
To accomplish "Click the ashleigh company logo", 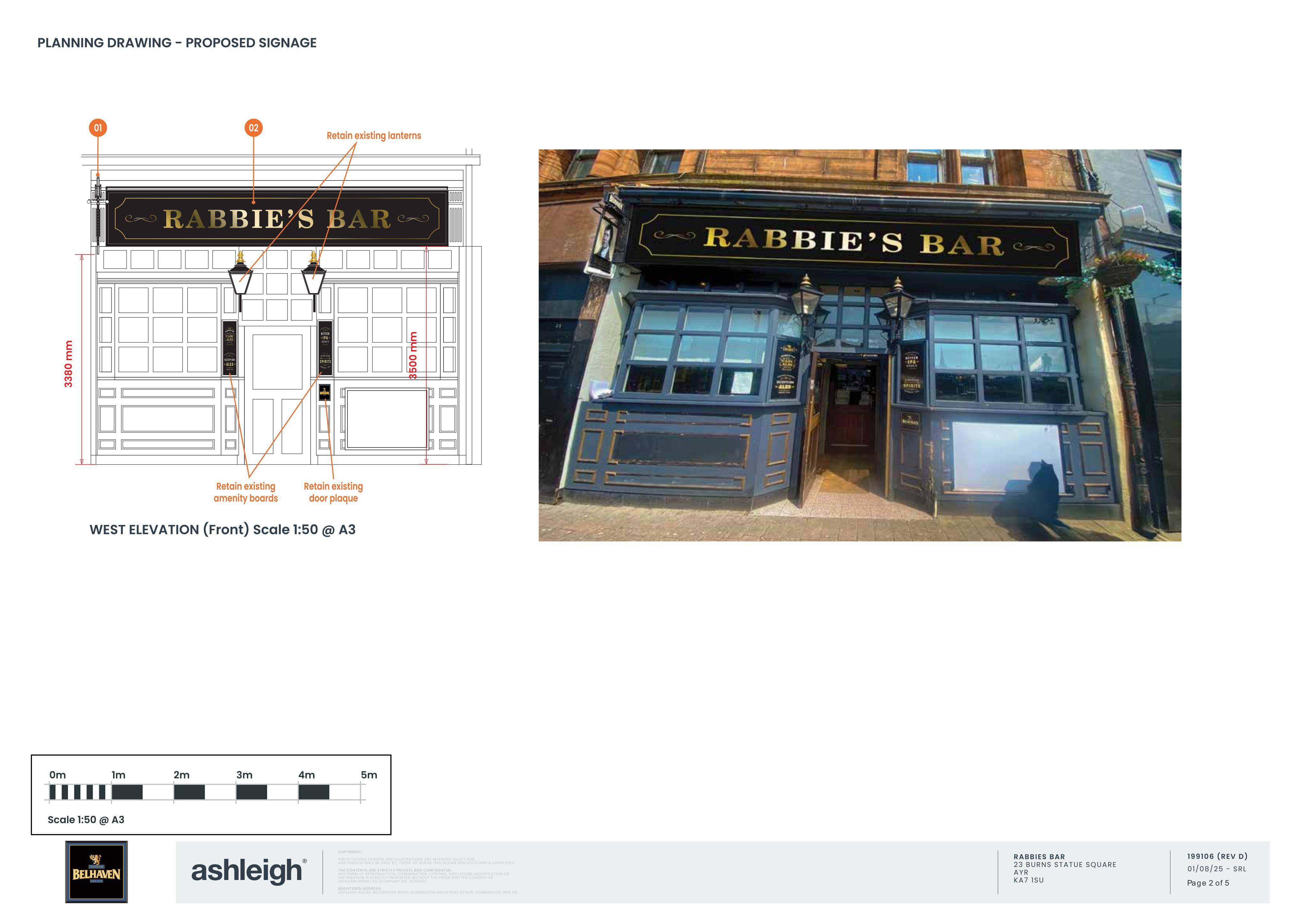I will pyautogui.click(x=249, y=871).
